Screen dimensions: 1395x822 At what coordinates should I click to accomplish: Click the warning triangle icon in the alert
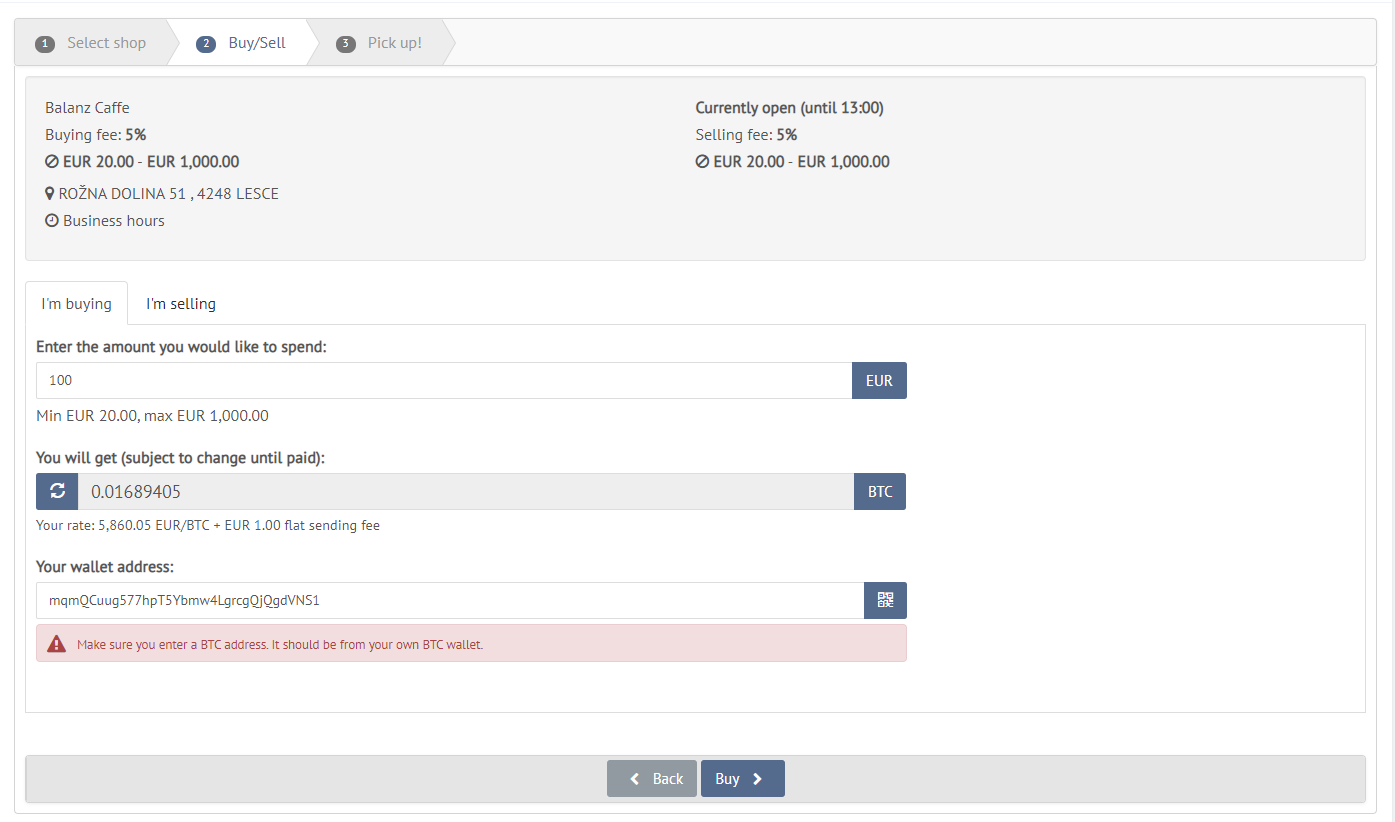pos(57,644)
